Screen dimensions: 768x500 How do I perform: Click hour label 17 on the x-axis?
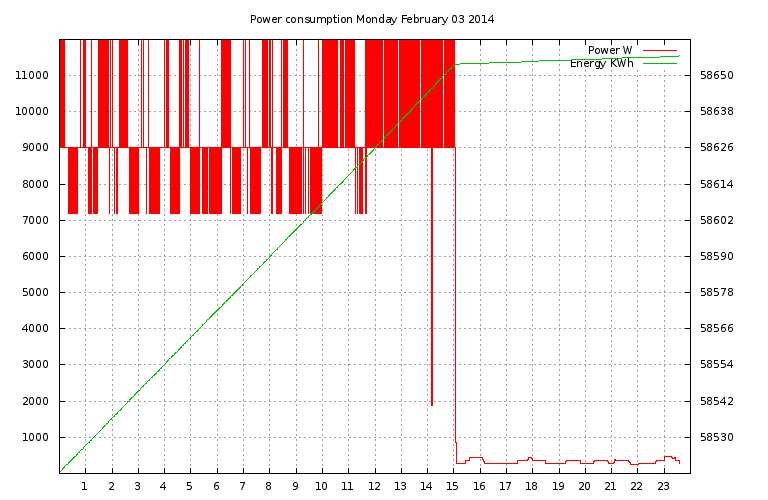tap(505, 486)
